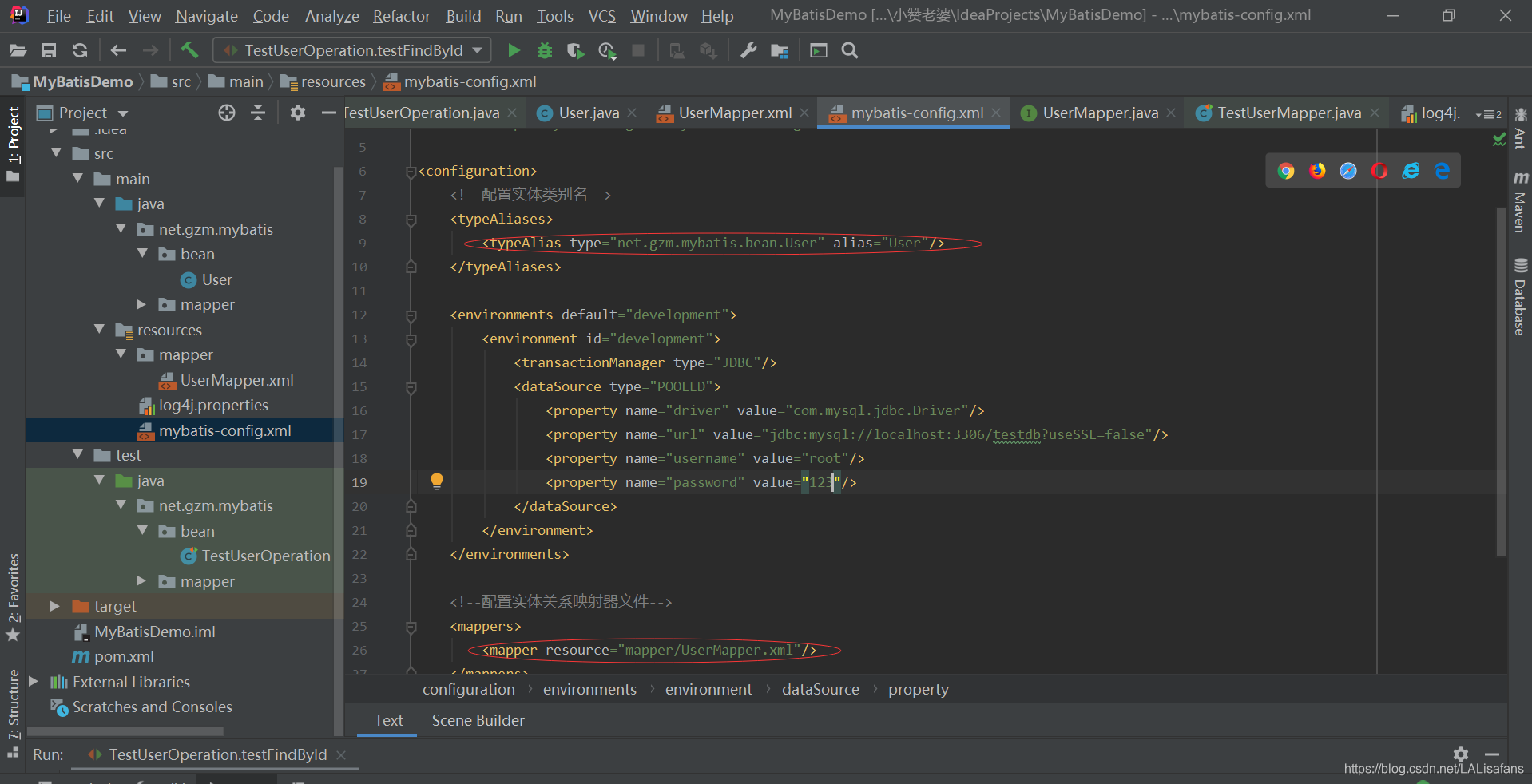Click the profiler run icon

[x=607, y=51]
